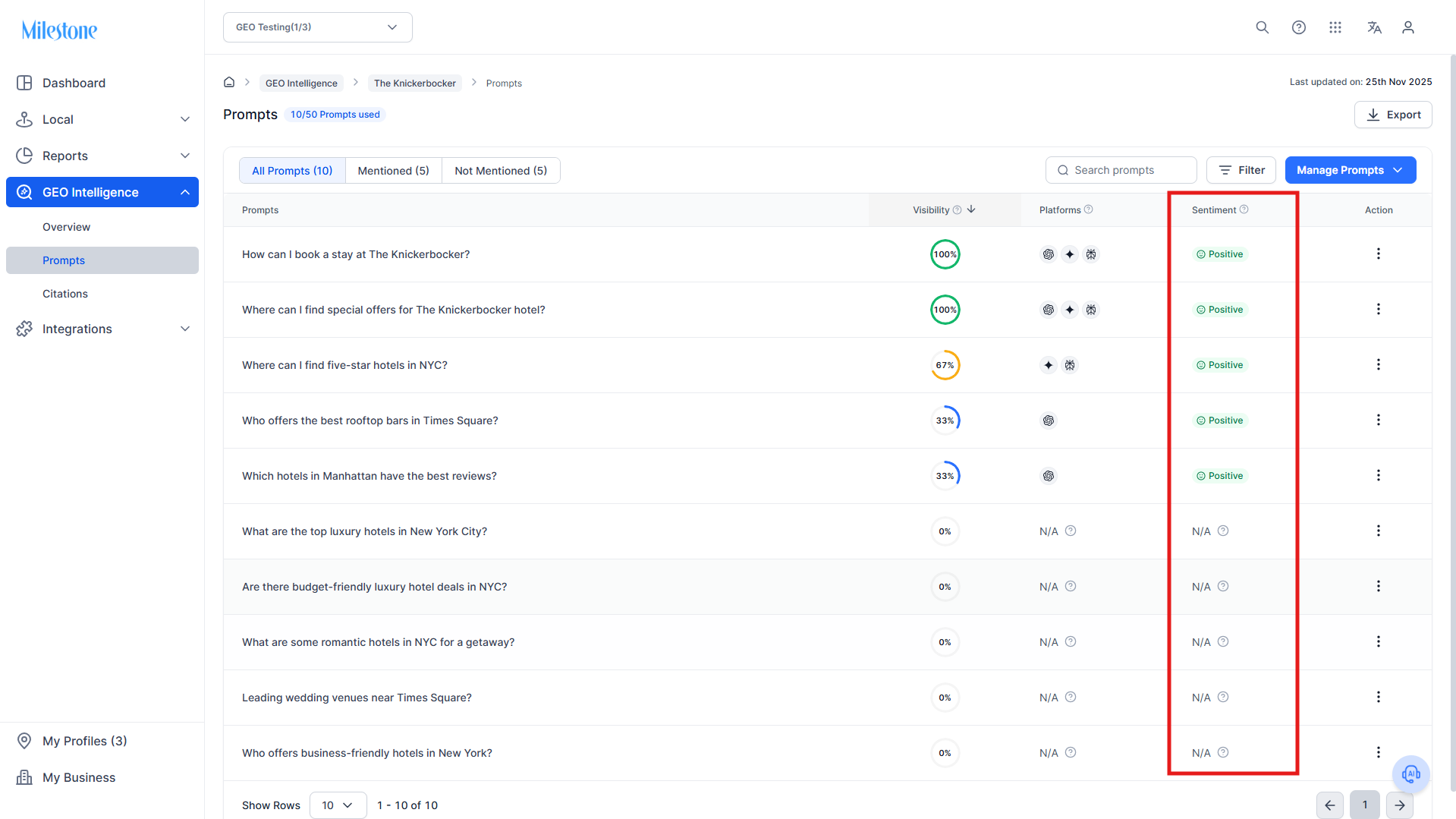1456x819 pixels.
Task: Switch to the Not Mentioned (5) tab
Action: [501, 171]
